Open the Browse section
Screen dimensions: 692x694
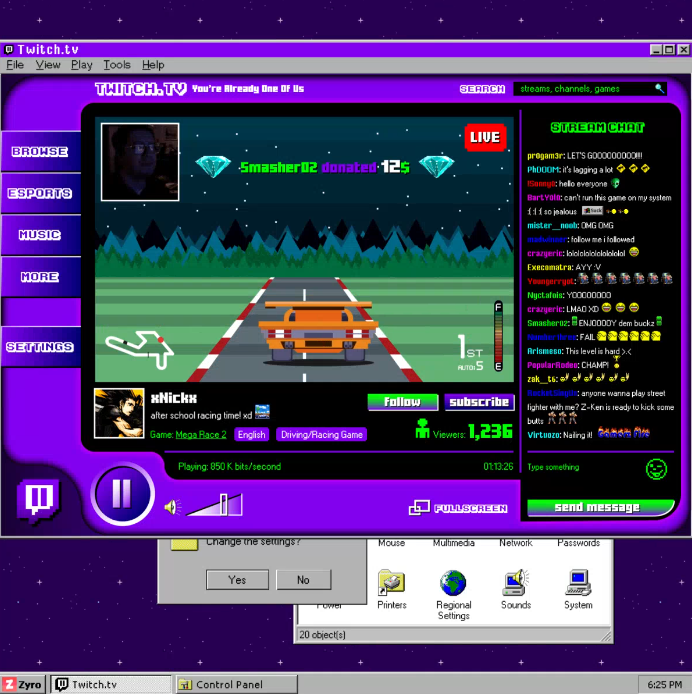pos(40,152)
